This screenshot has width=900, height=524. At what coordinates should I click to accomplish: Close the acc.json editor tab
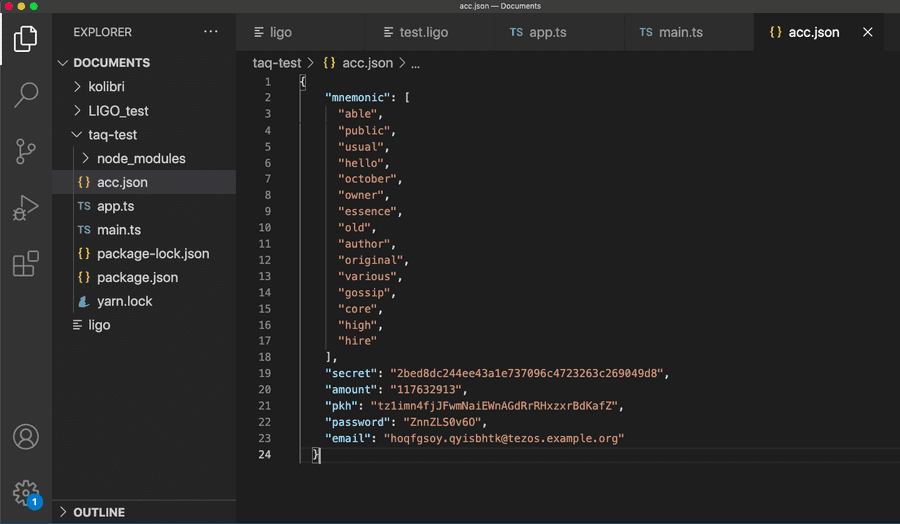[x=867, y=32]
